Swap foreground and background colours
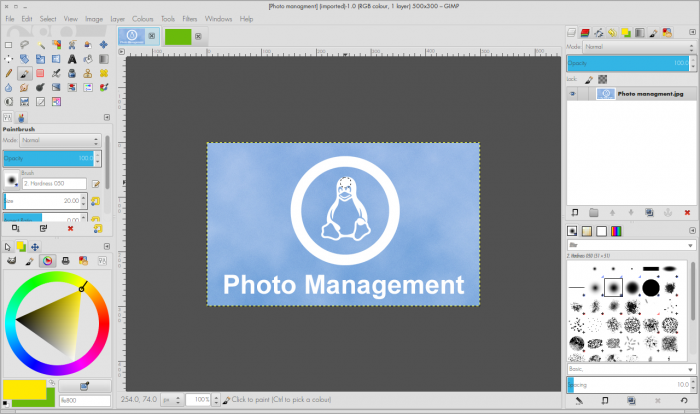 coord(52,383)
